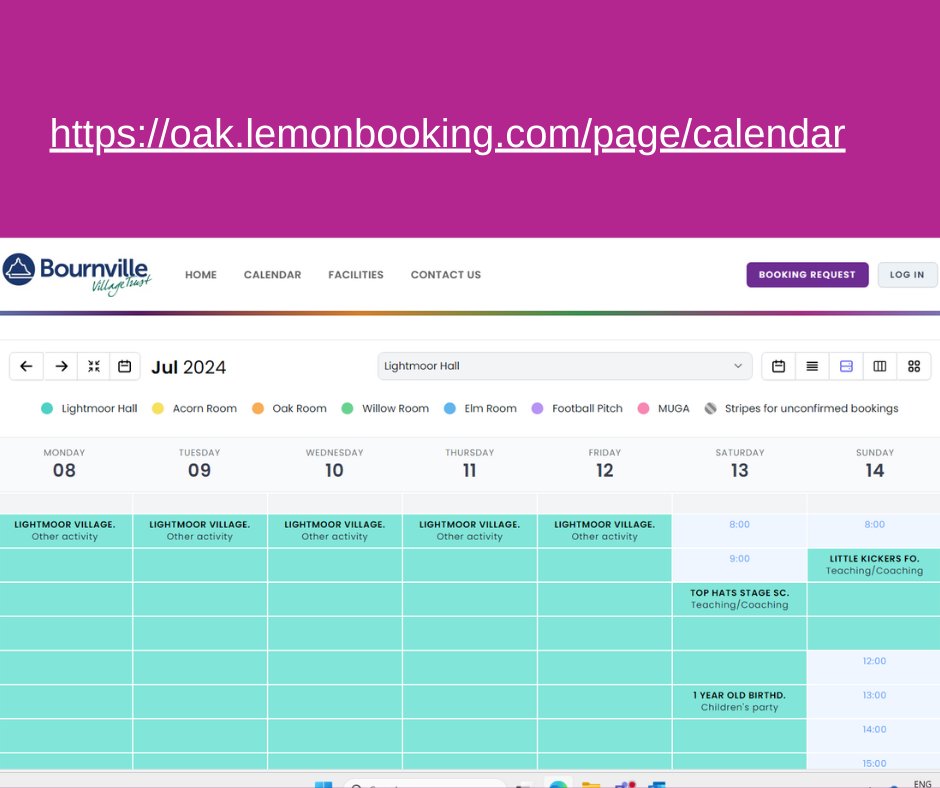Select the grid tiles view icon

[x=914, y=366]
